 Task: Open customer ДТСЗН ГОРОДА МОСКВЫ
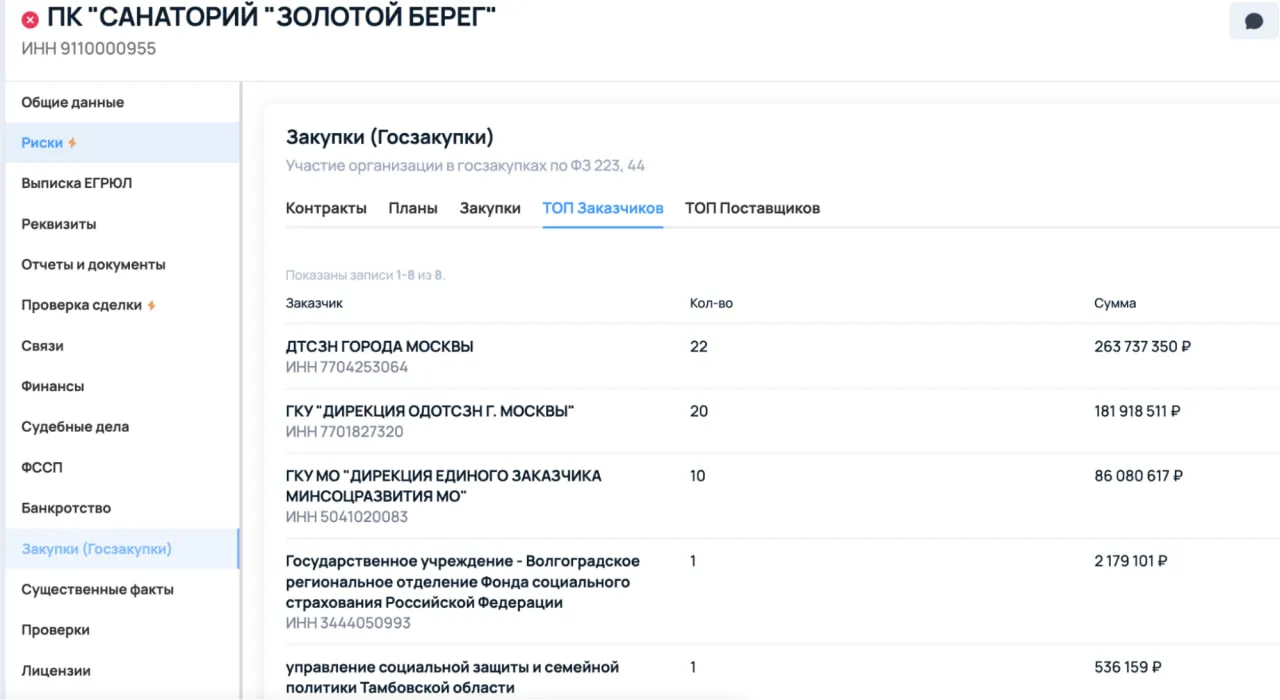(x=380, y=346)
